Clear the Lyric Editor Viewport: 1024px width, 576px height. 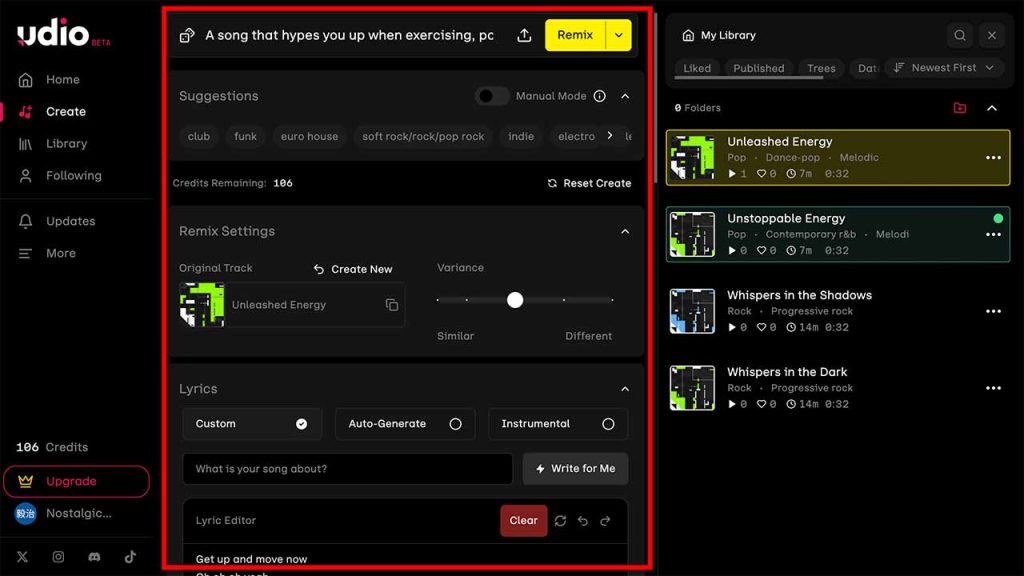[x=524, y=520]
